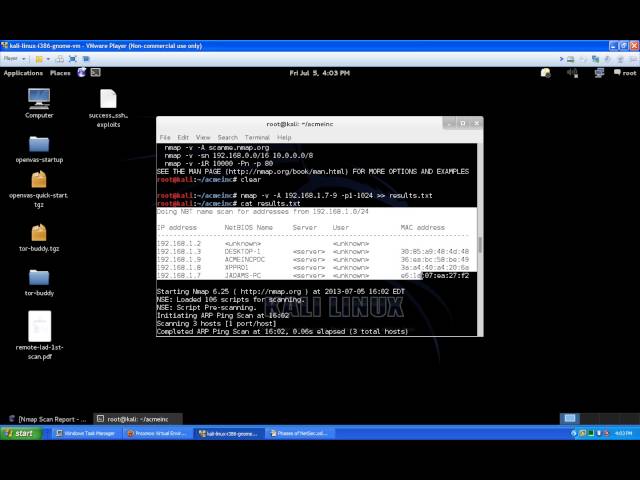Click the clock showing Fri Jul 5, 4:03 PM
Image resolution: width=640 pixels, height=480 pixels.
pyautogui.click(x=319, y=73)
